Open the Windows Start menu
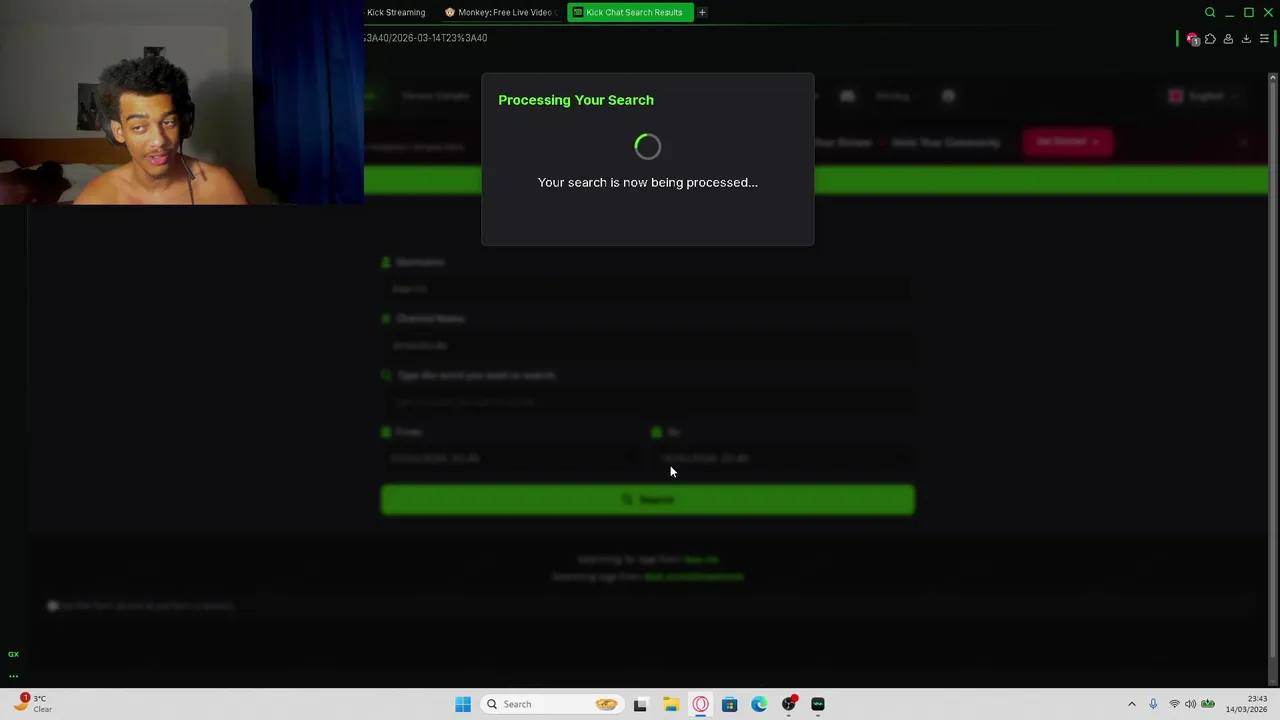 tap(463, 704)
